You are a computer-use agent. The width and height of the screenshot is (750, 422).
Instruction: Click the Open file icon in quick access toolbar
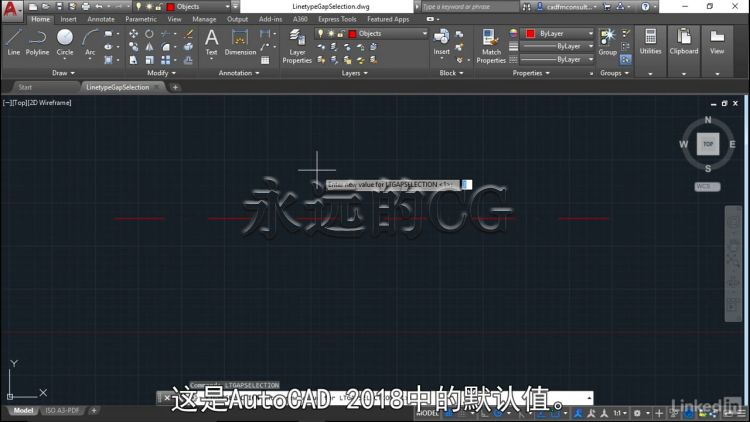[46, 7]
